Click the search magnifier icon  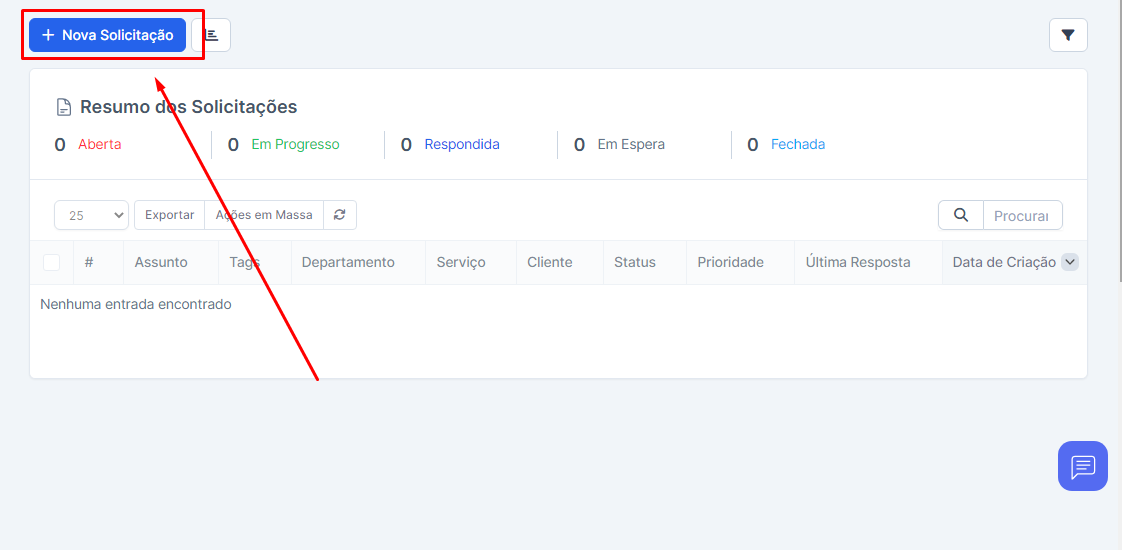coord(960,215)
